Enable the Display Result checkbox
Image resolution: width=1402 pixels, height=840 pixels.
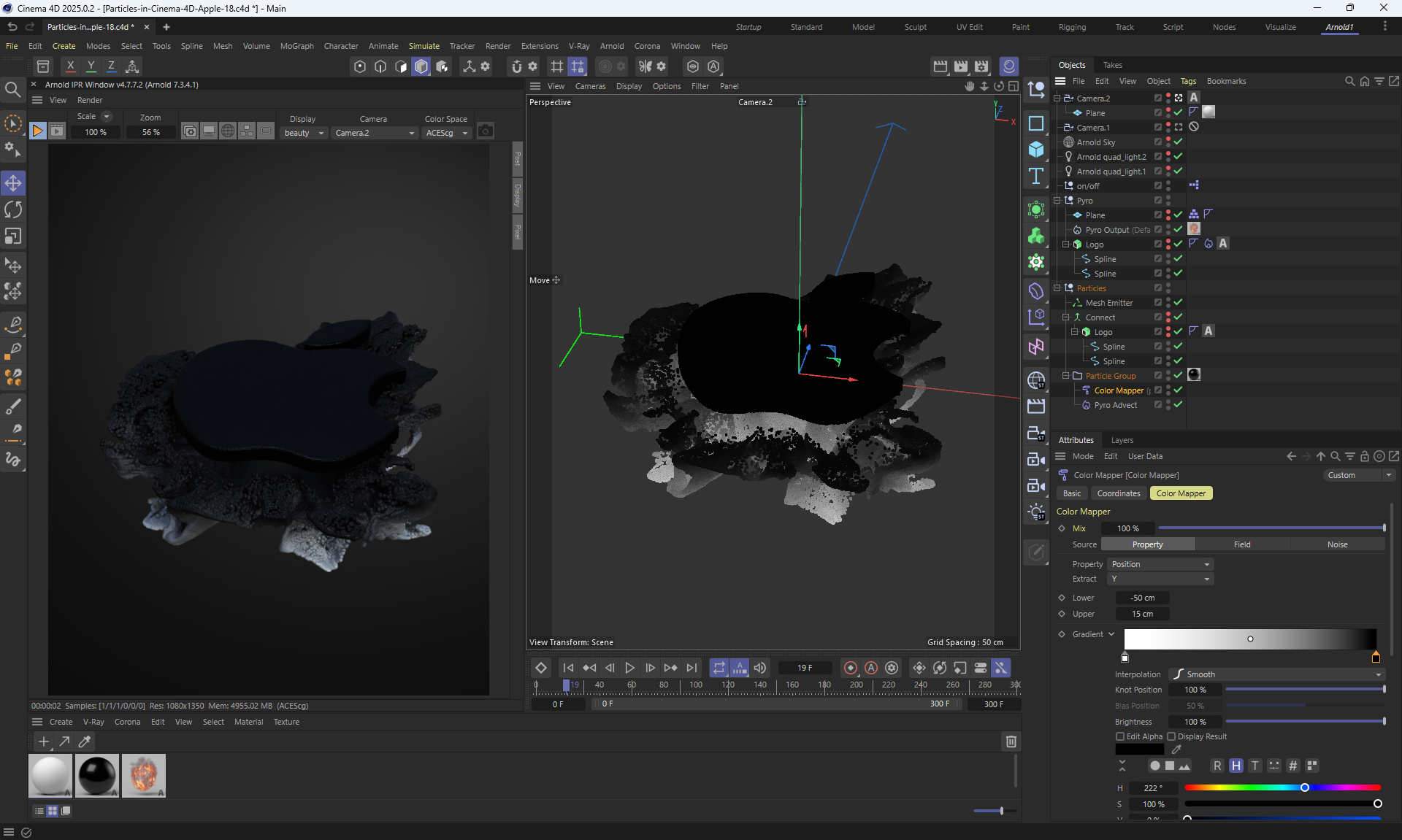click(x=1171, y=736)
